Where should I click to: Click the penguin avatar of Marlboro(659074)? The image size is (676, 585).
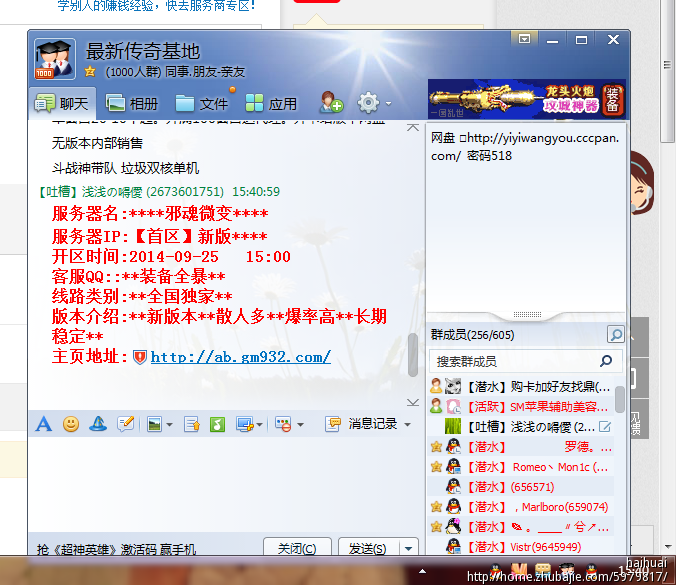(453, 507)
